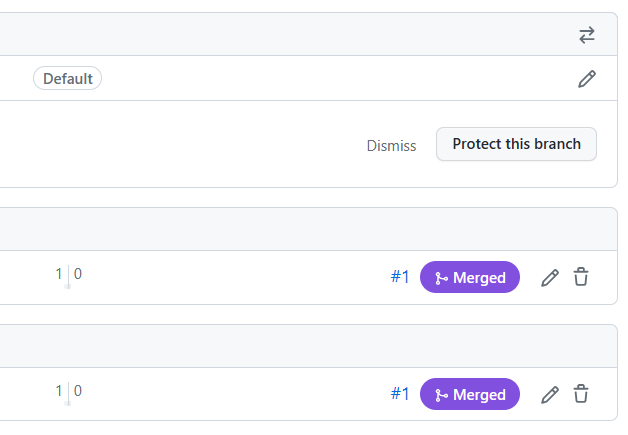Click the ahead count "0" in the bottom panel
Screen dimensions: 628x435
(77, 390)
